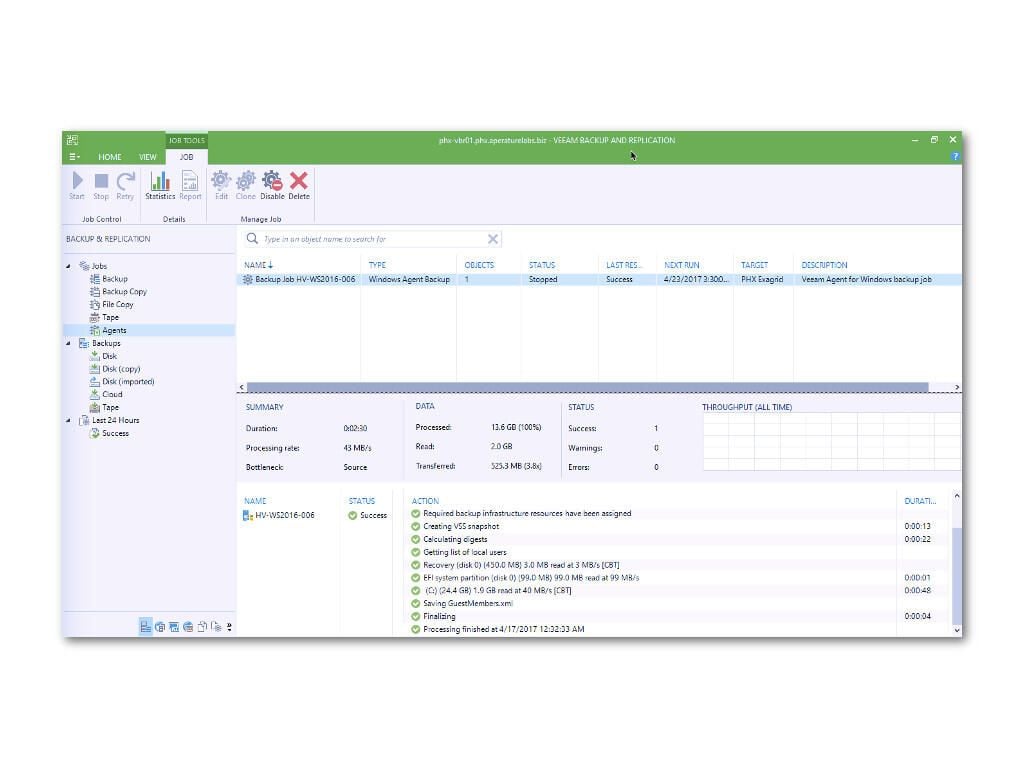This screenshot has width=1024, height=768.
Task: Click the search field for object names
Action: click(x=372, y=239)
